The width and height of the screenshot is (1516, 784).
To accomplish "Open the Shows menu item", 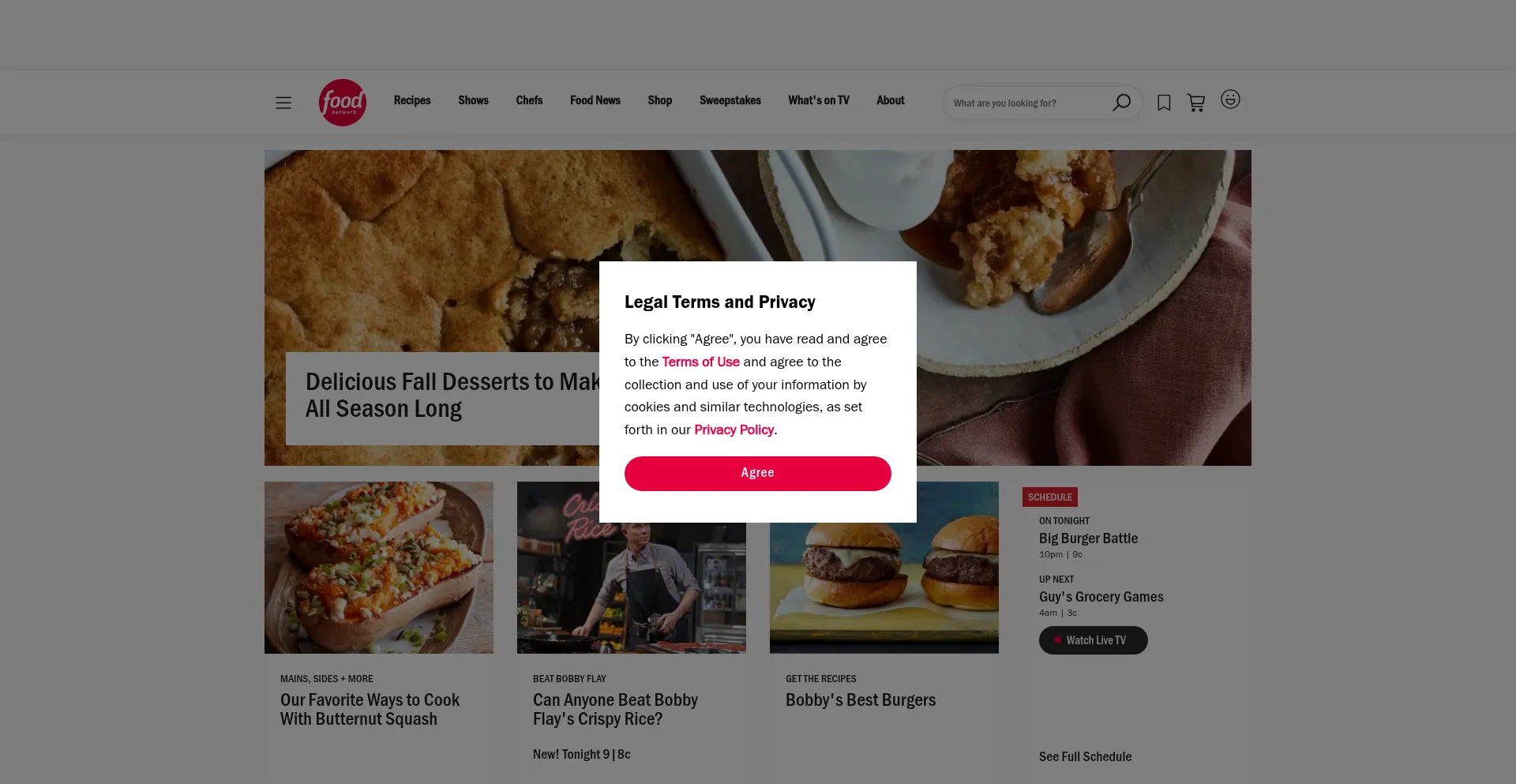I will (x=473, y=100).
